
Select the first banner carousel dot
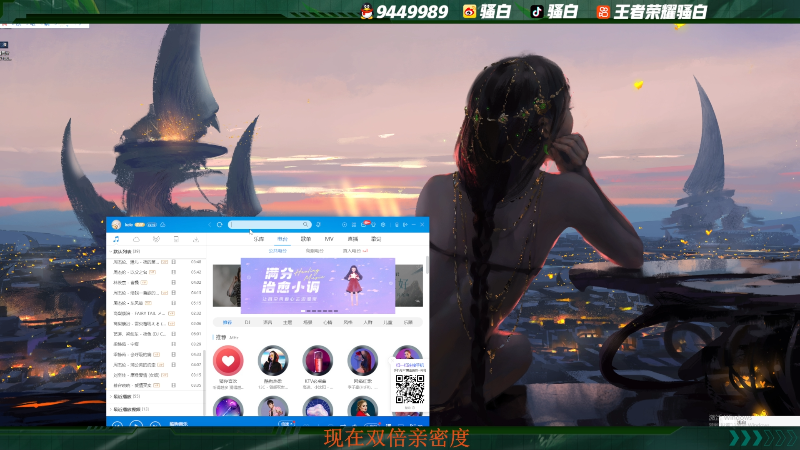coord(303,311)
